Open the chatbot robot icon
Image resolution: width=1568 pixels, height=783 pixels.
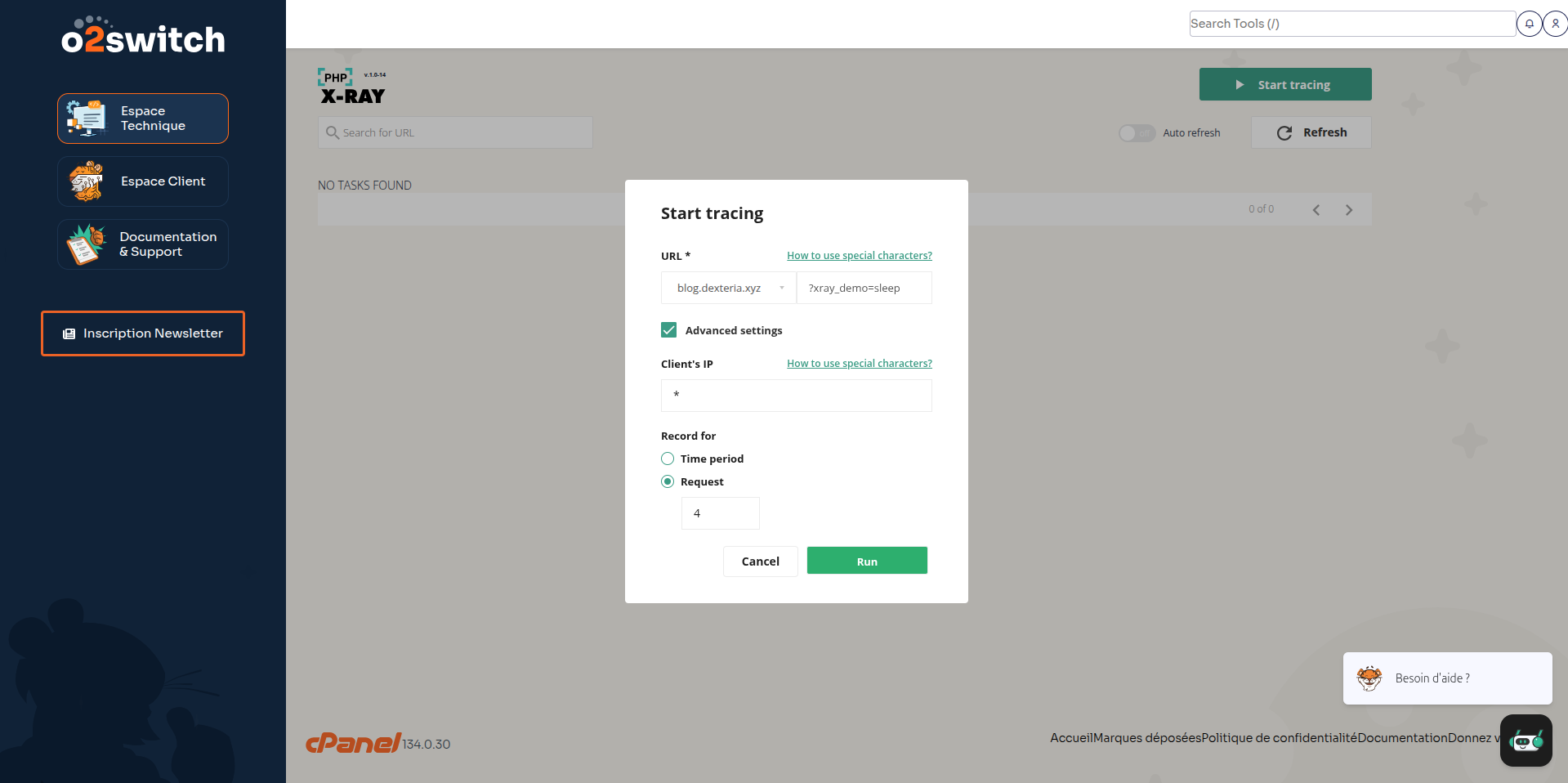[x=1526, y=740]
